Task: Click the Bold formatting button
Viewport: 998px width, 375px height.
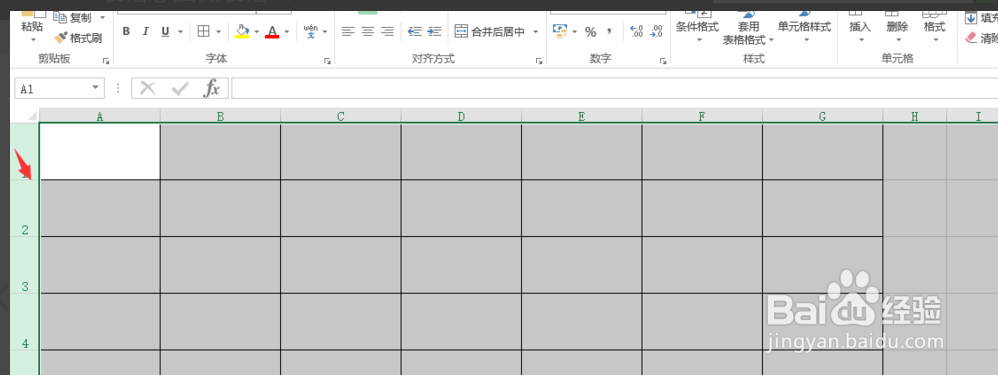Action: [126, 31]
